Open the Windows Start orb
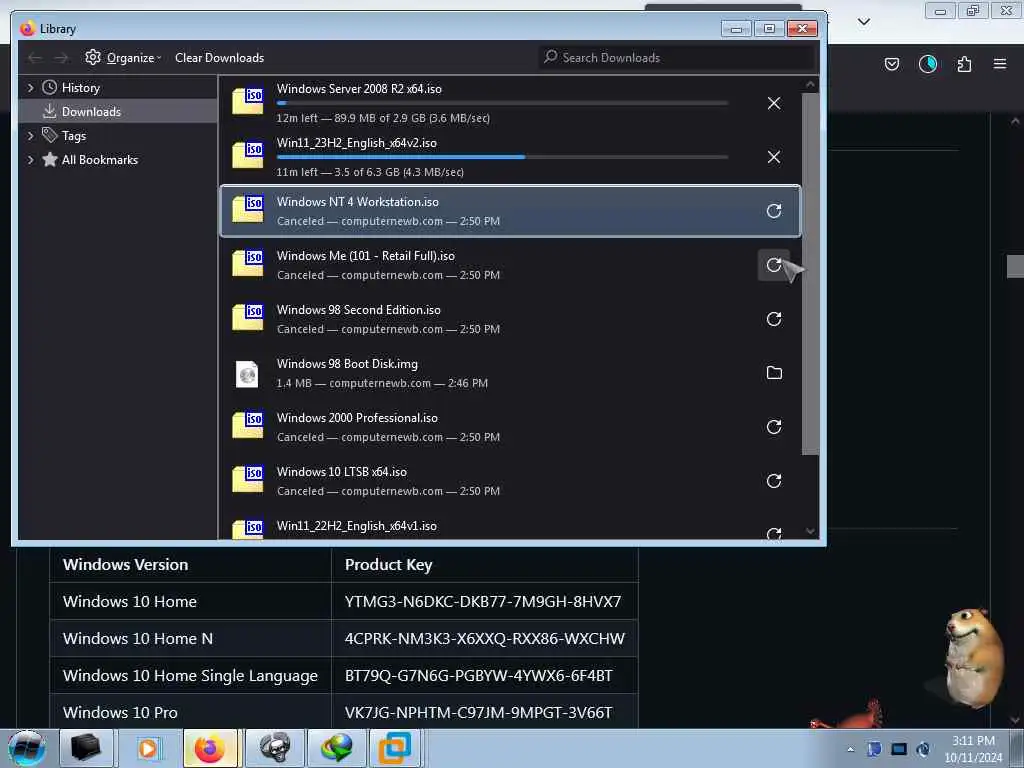The image size is (1024, 768). (27, 748)
